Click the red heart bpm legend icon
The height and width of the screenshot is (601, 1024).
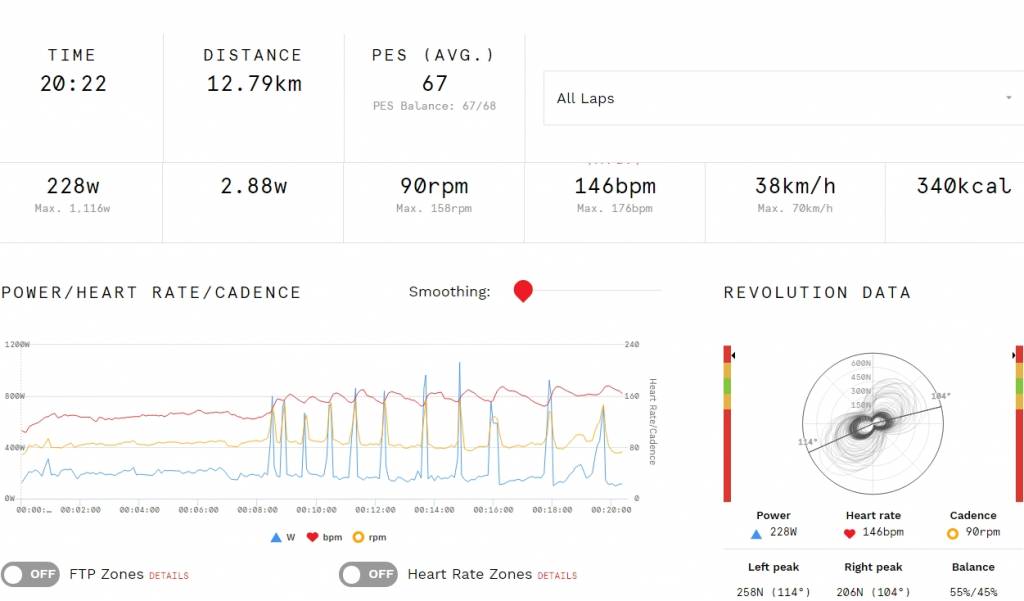pyautogui.click(x=312, y=537)
